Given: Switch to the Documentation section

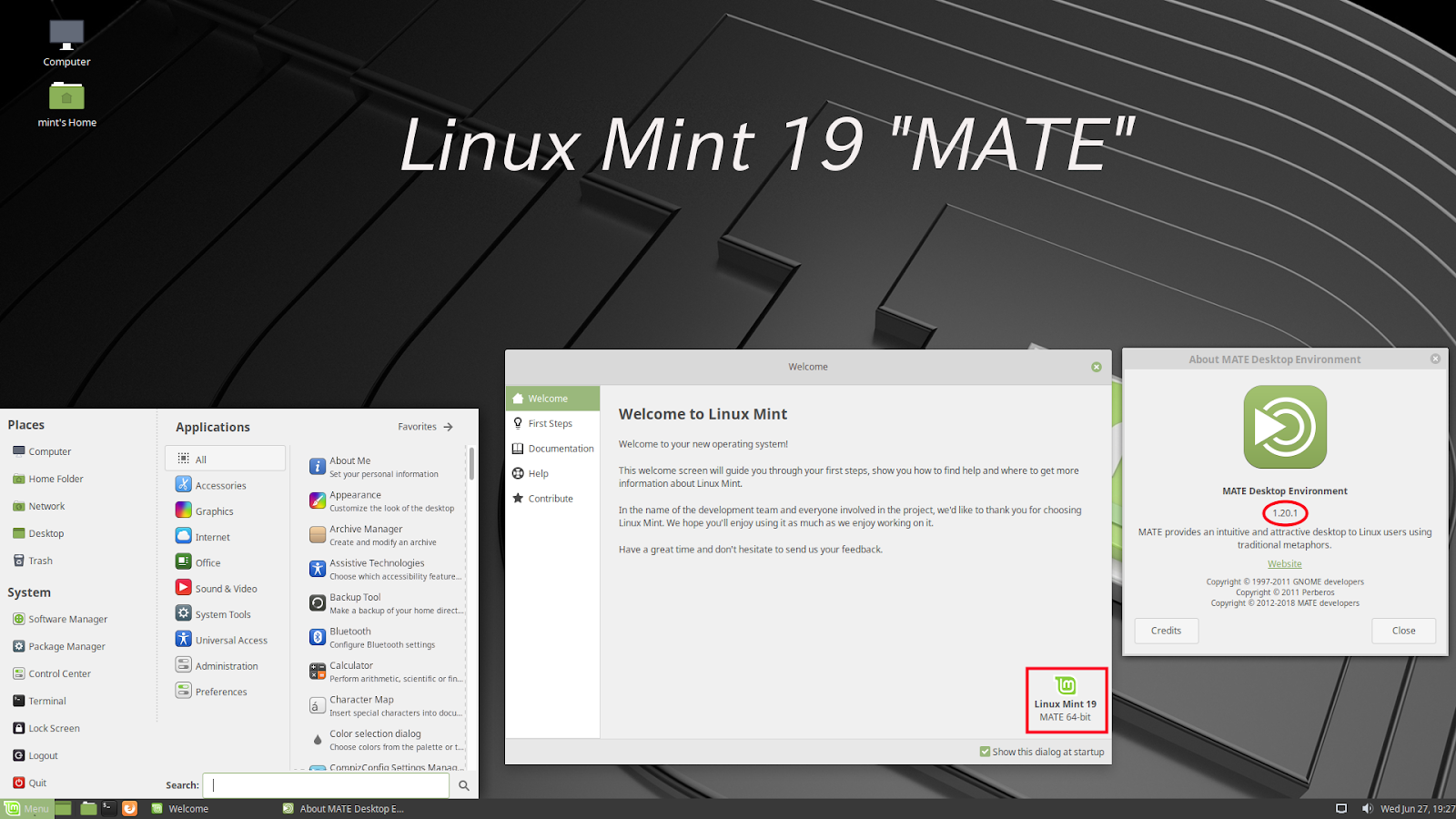Looking at the screenshot, I should click(561, 448).
